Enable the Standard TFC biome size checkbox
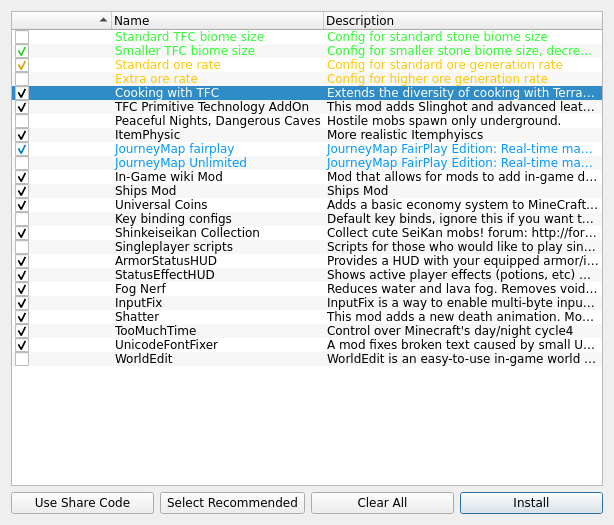The width and height of the screenshot is (614, 525). [22, 37]
